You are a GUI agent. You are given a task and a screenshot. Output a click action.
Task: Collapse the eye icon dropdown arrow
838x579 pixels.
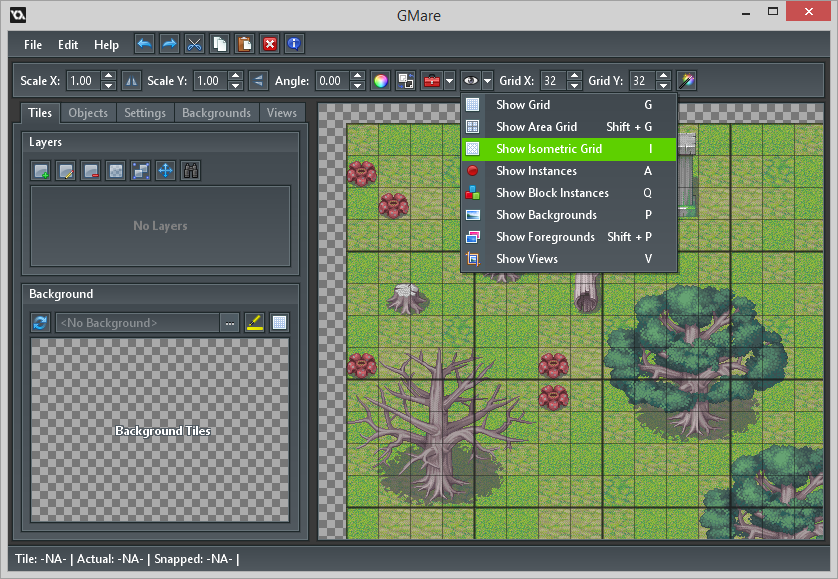pos(487,81)
